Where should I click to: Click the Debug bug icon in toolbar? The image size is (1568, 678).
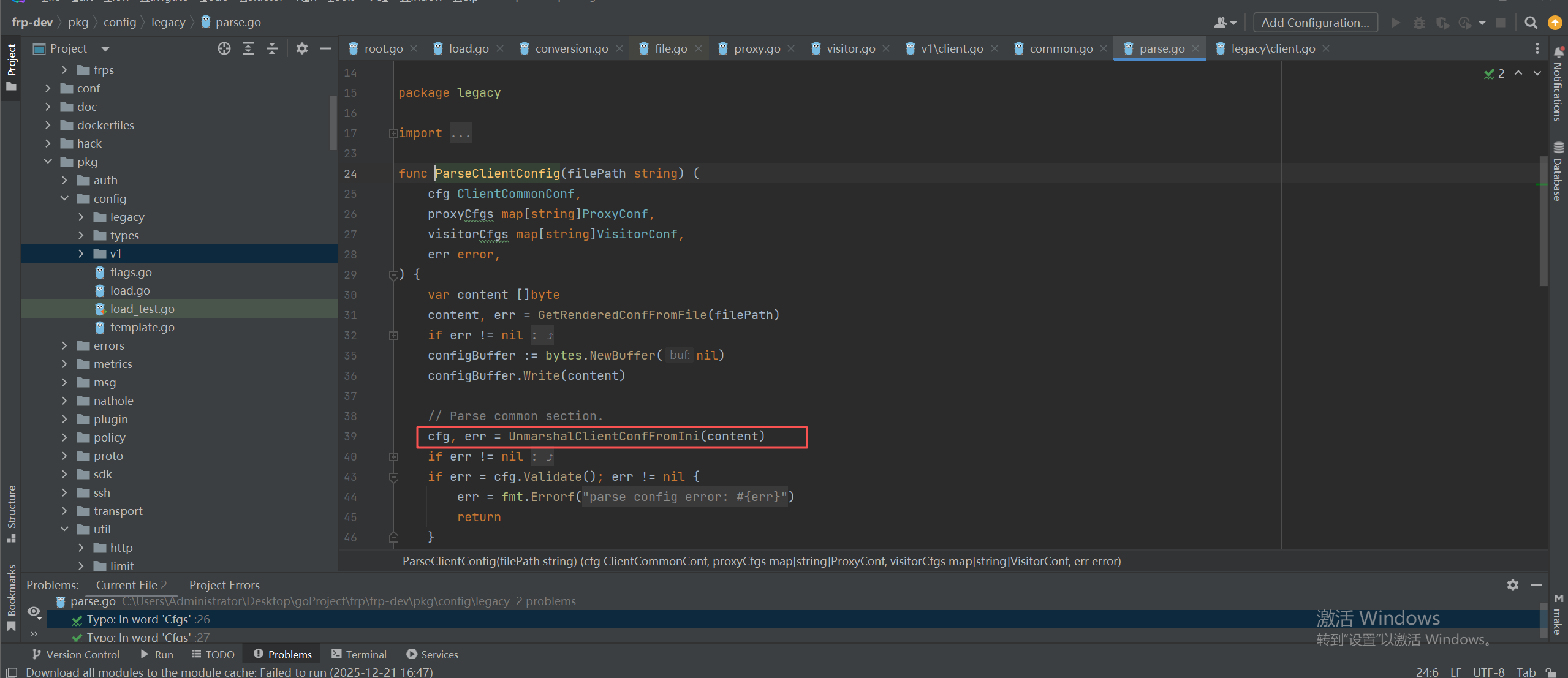tap(1419, 23)
